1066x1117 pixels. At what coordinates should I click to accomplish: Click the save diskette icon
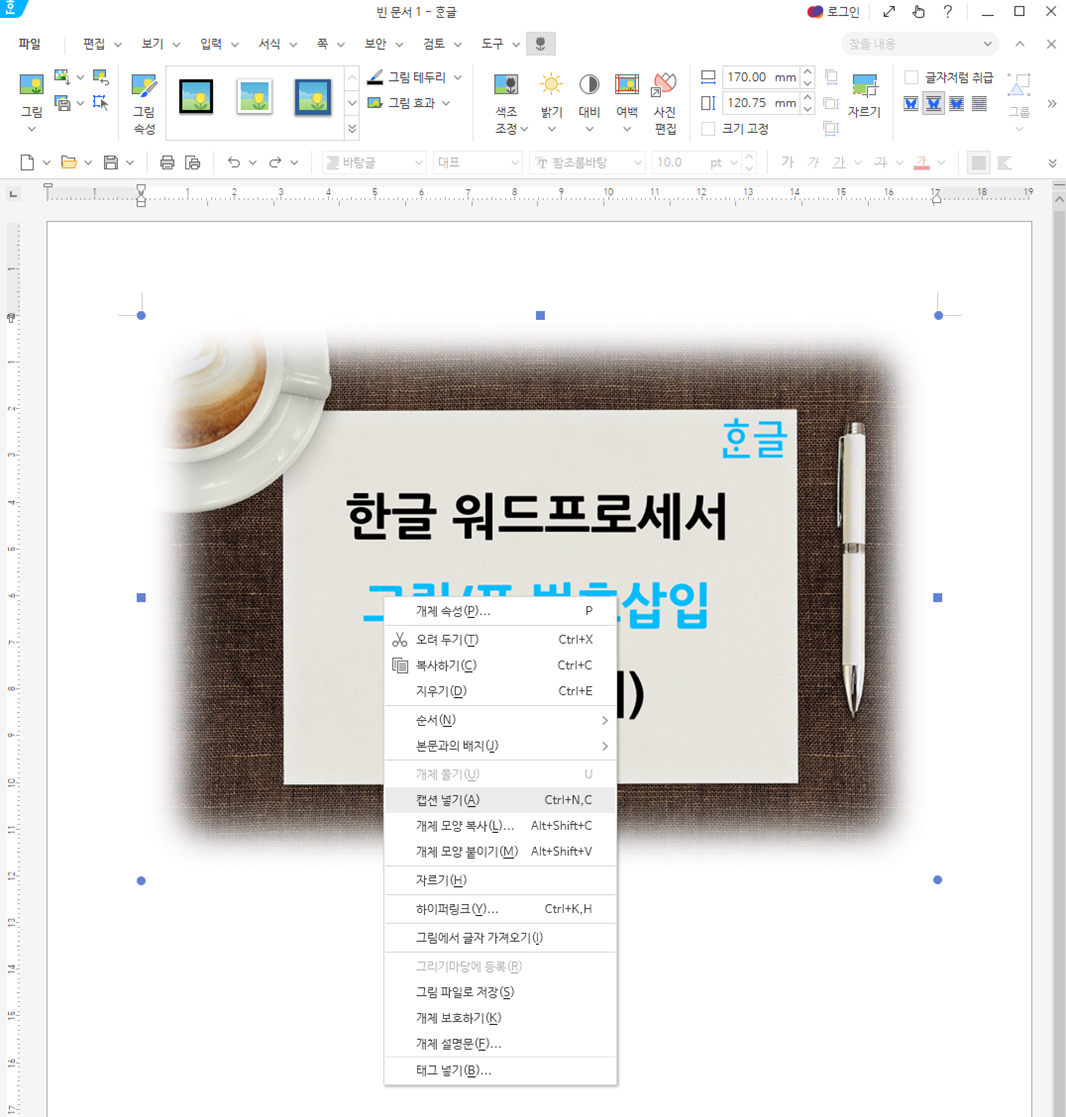[x=110, y=162]
